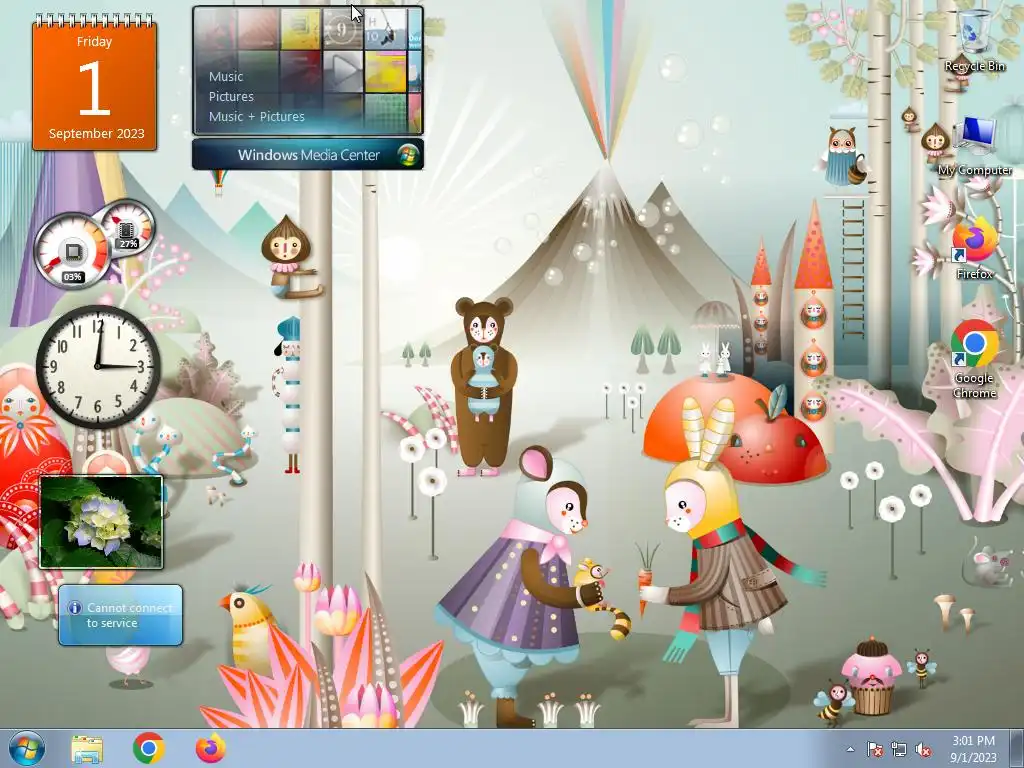Click the Cannot connect to service gadget
Image resolution: width=1024 pixels, height=768 pixels.
click(x=120, y=615)
